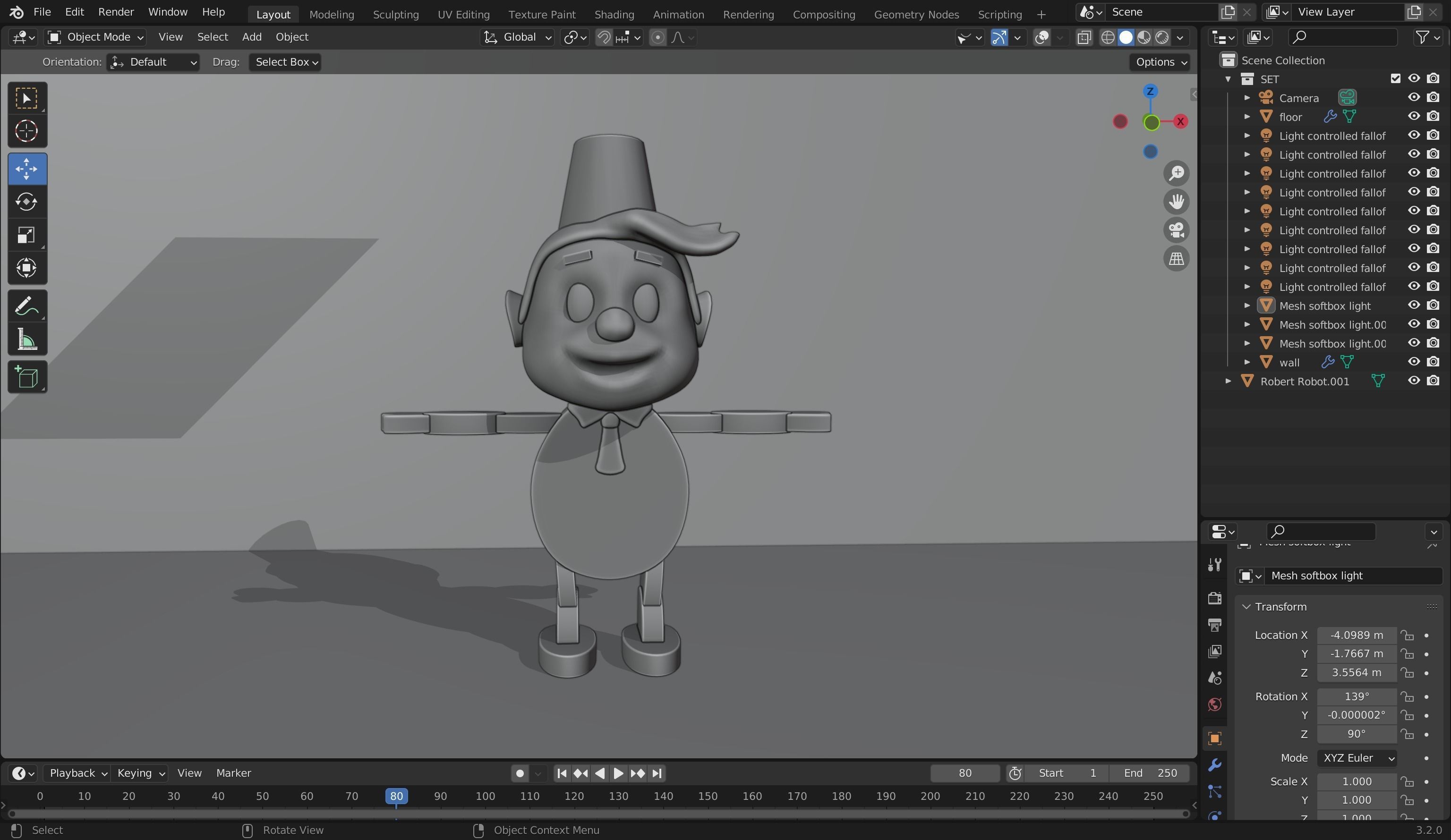The width and height of the screenshot is (1451, 840).
Task: Toggle viewport overlays button
Action: coord(1041,37)
